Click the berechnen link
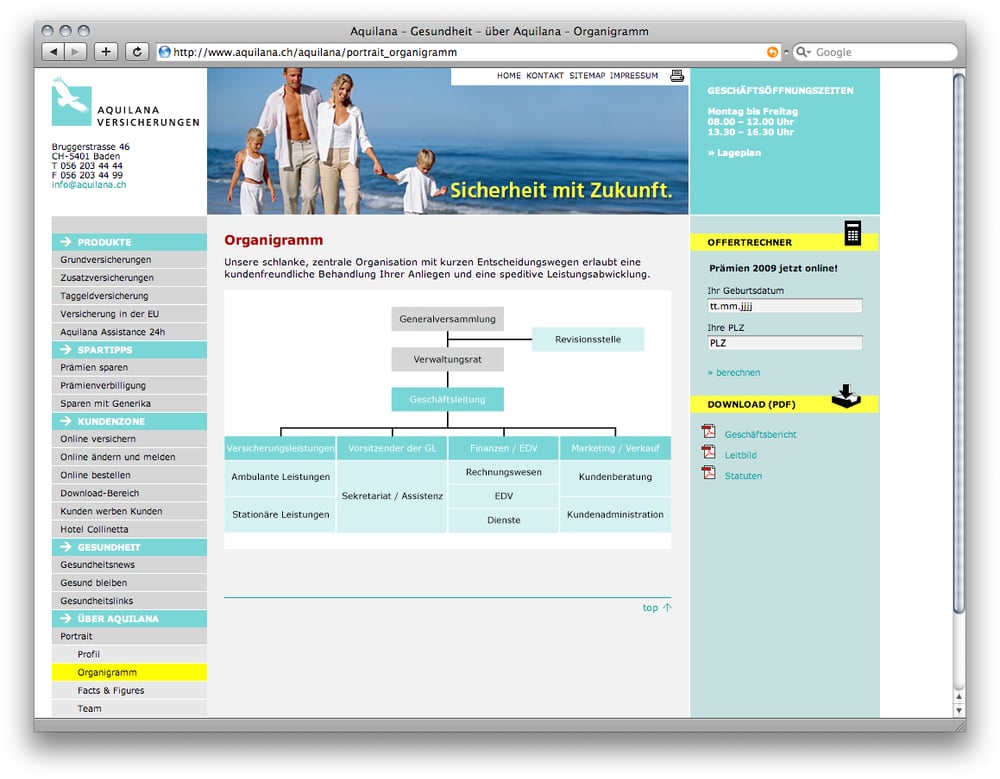This screenshot has width=1000, height=779. click(733, 373)
